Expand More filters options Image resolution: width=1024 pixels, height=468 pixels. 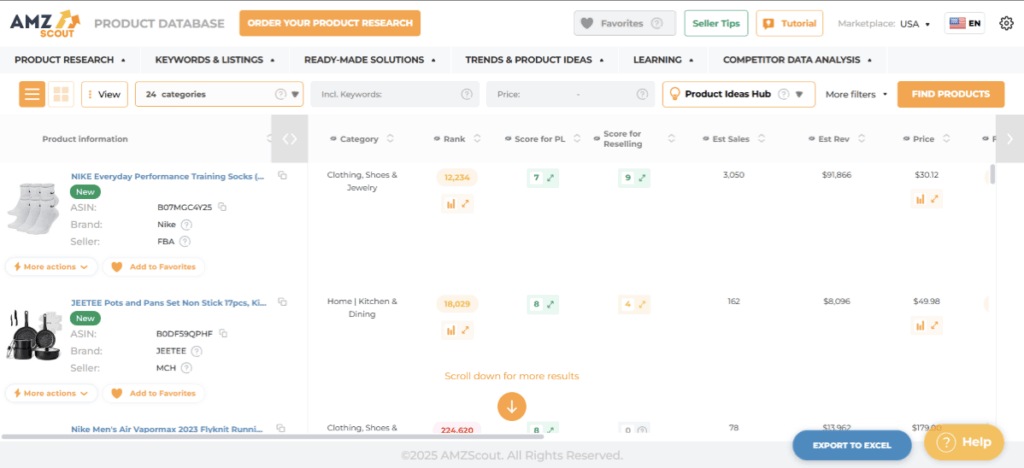coord(856,95)
